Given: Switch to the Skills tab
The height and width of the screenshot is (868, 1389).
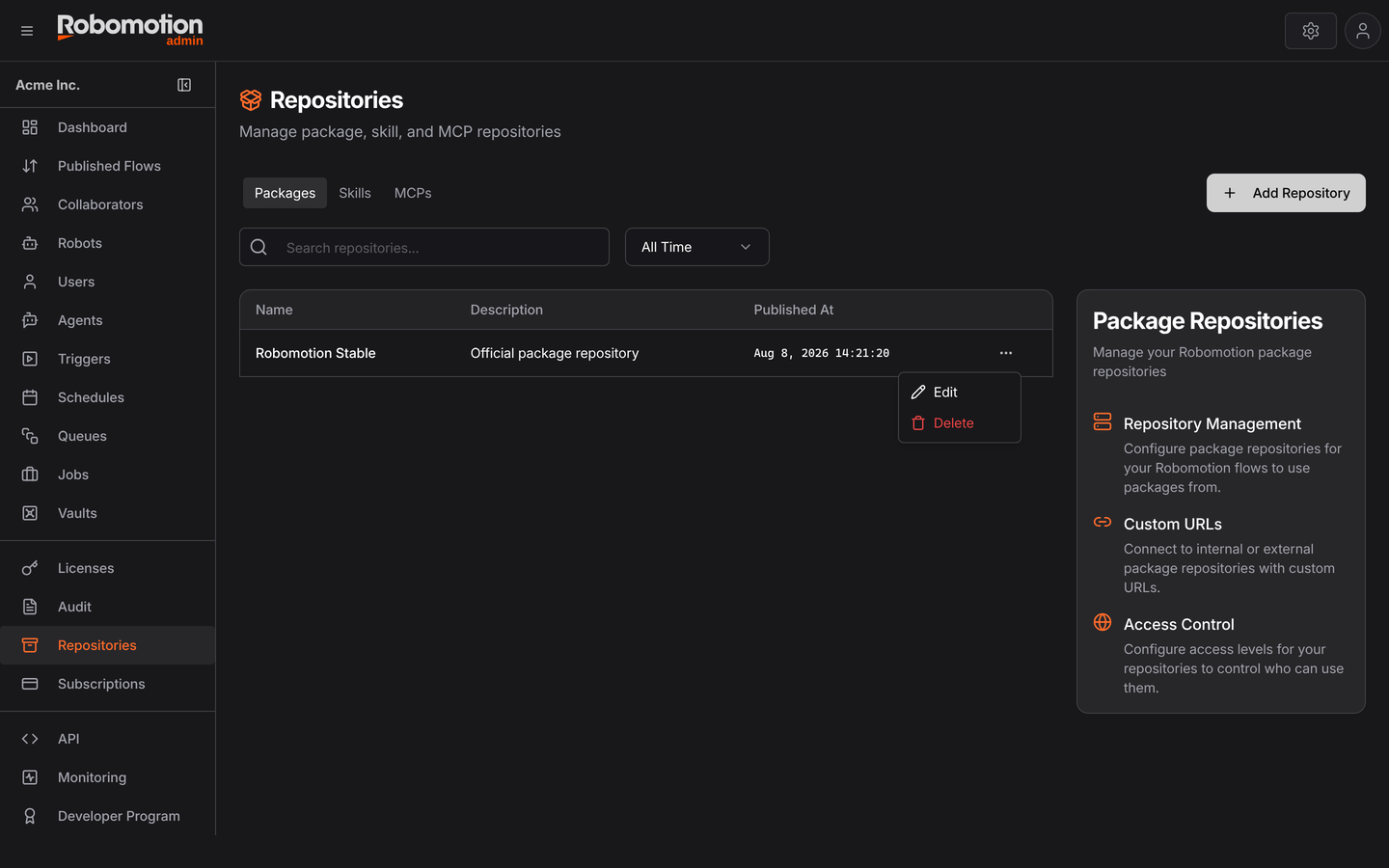Looking at the screenshot, I should pyautogui.click(x=355, y=193).
